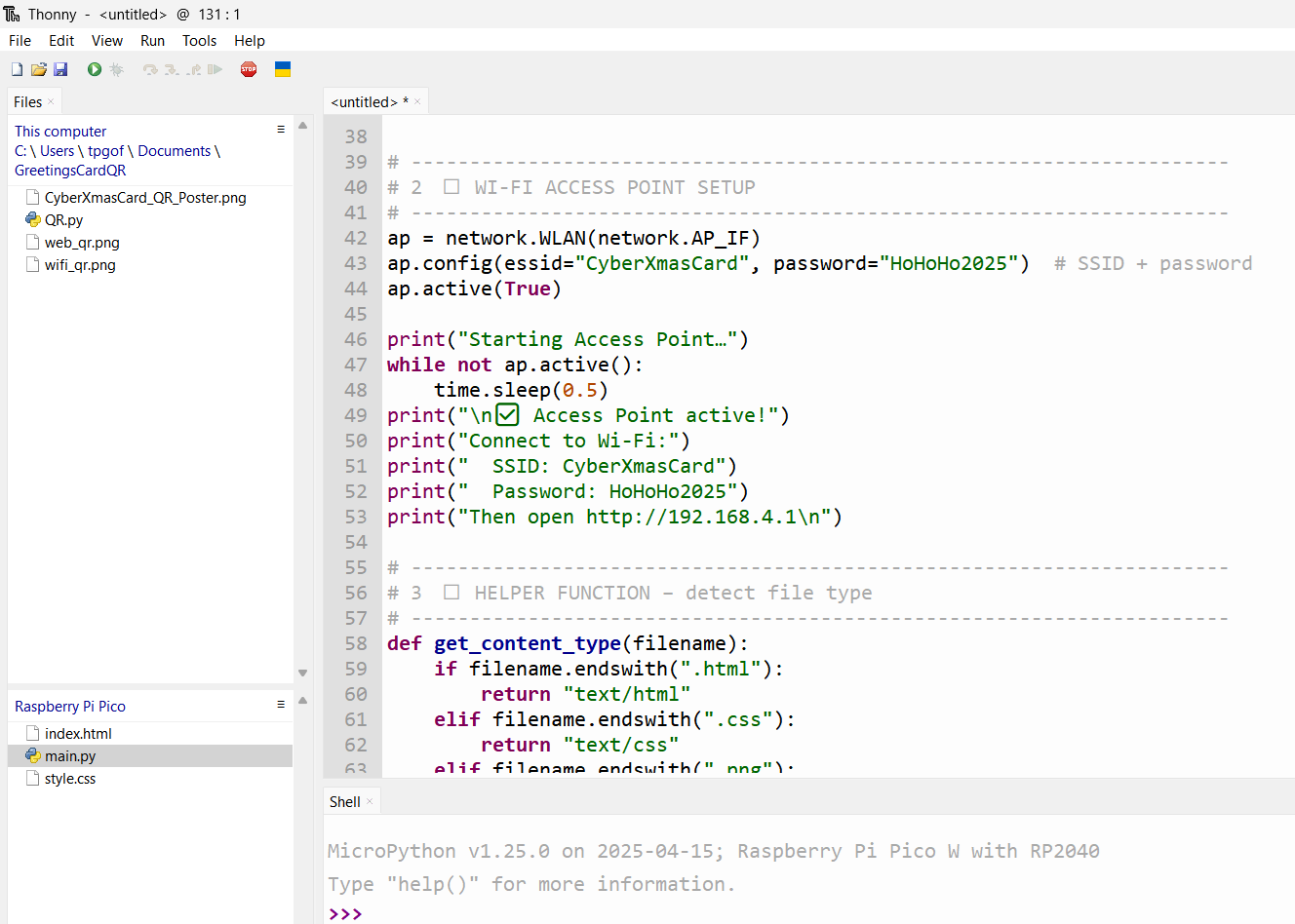Click the Resume icon in the toolbar

click(216, 69)
